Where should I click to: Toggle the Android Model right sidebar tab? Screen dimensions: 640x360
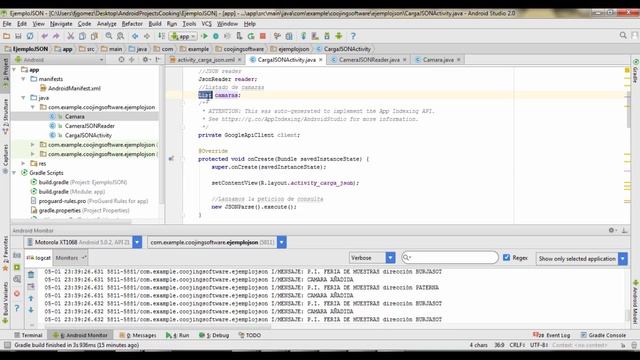click(636, 302)
